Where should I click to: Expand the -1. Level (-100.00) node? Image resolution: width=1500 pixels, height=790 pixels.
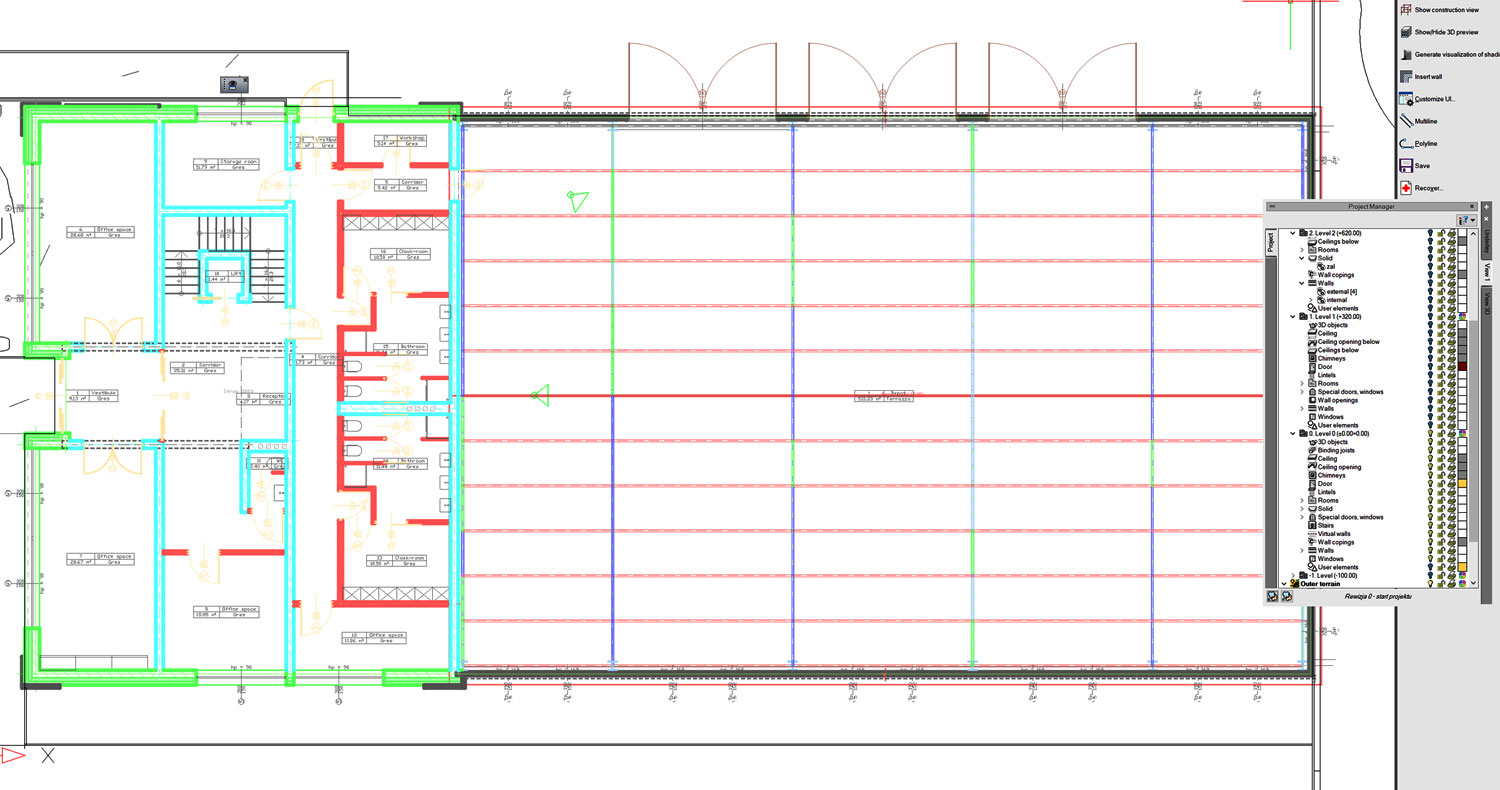[1293, 575]
